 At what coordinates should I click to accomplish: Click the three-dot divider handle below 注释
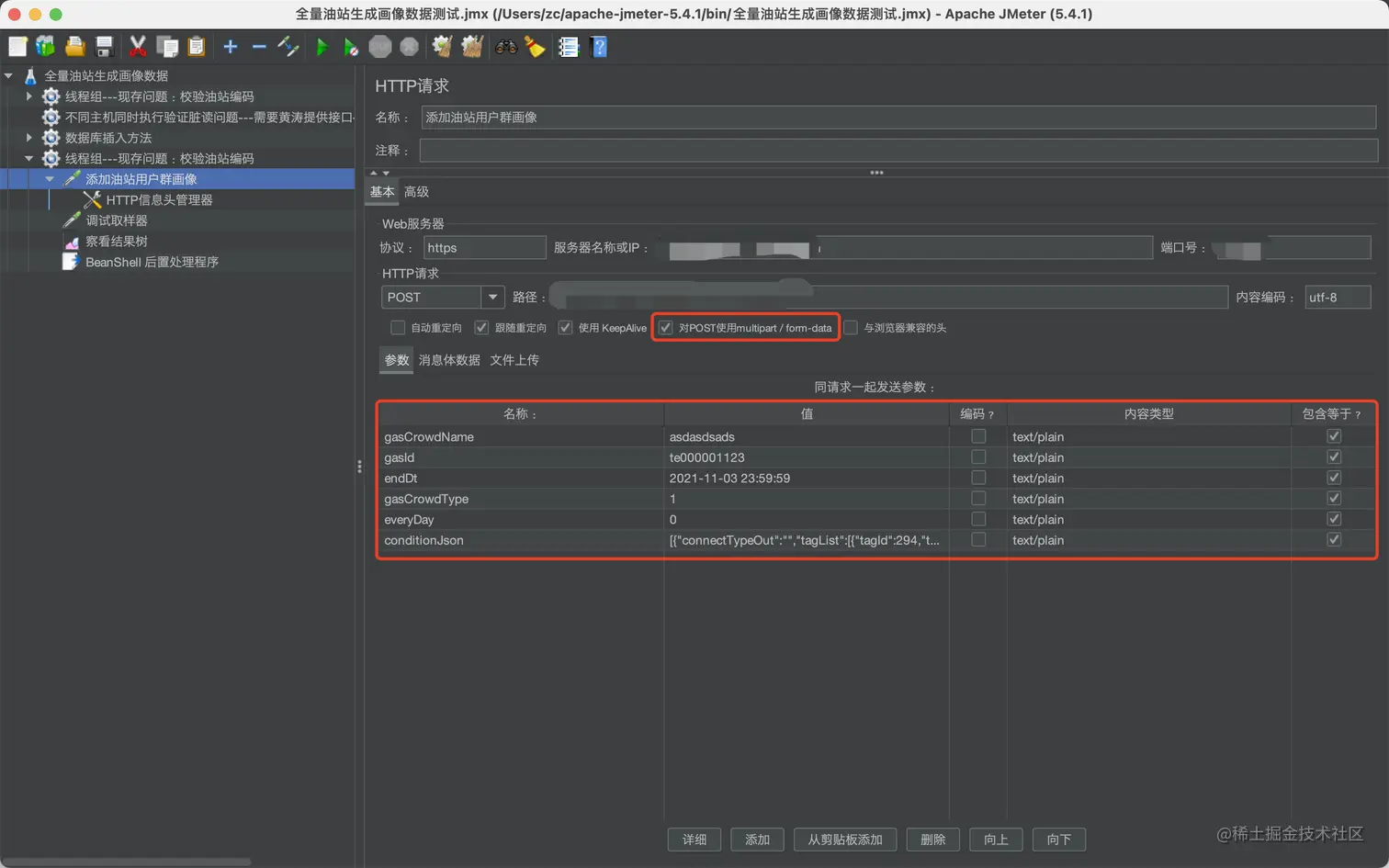(876, 173)
